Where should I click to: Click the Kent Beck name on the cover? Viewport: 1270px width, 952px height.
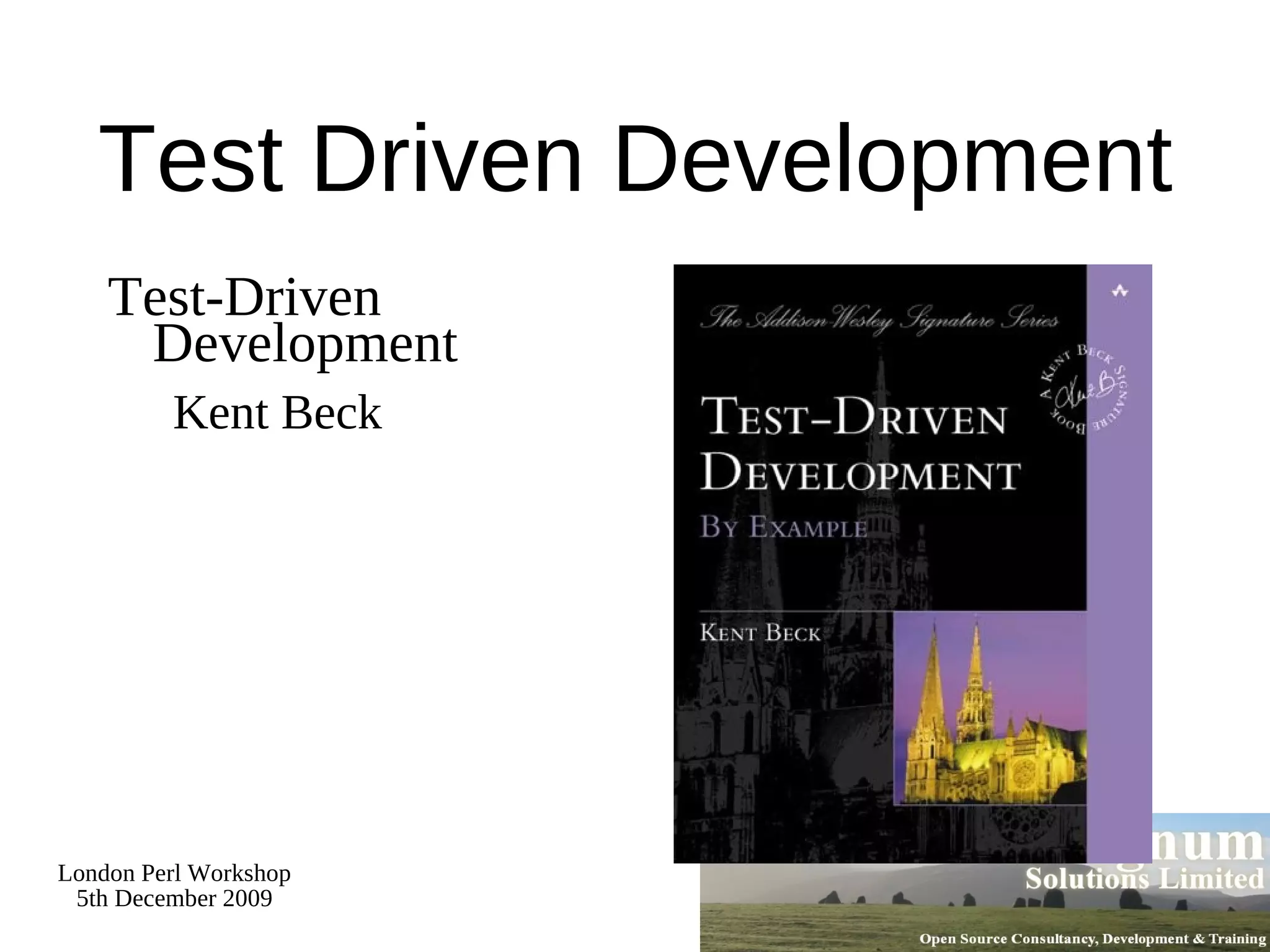760,633
